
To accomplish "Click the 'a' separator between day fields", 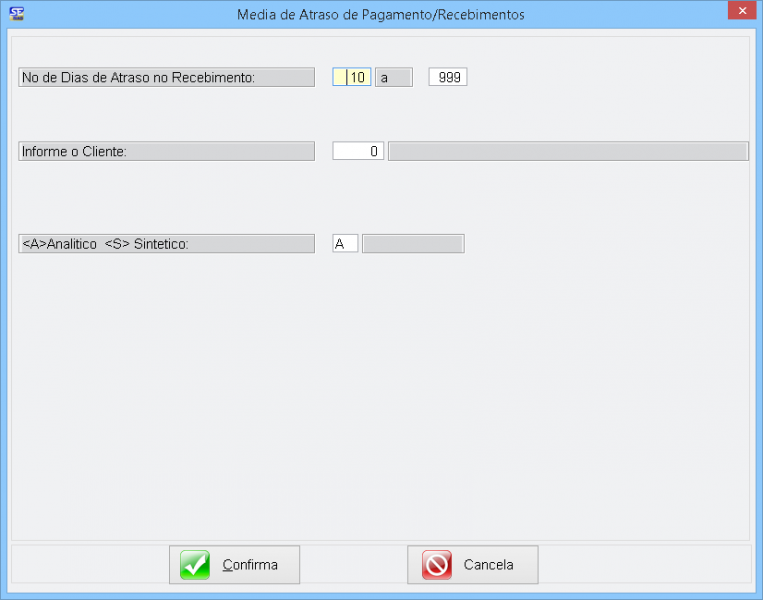I will [x=393, y=77].
